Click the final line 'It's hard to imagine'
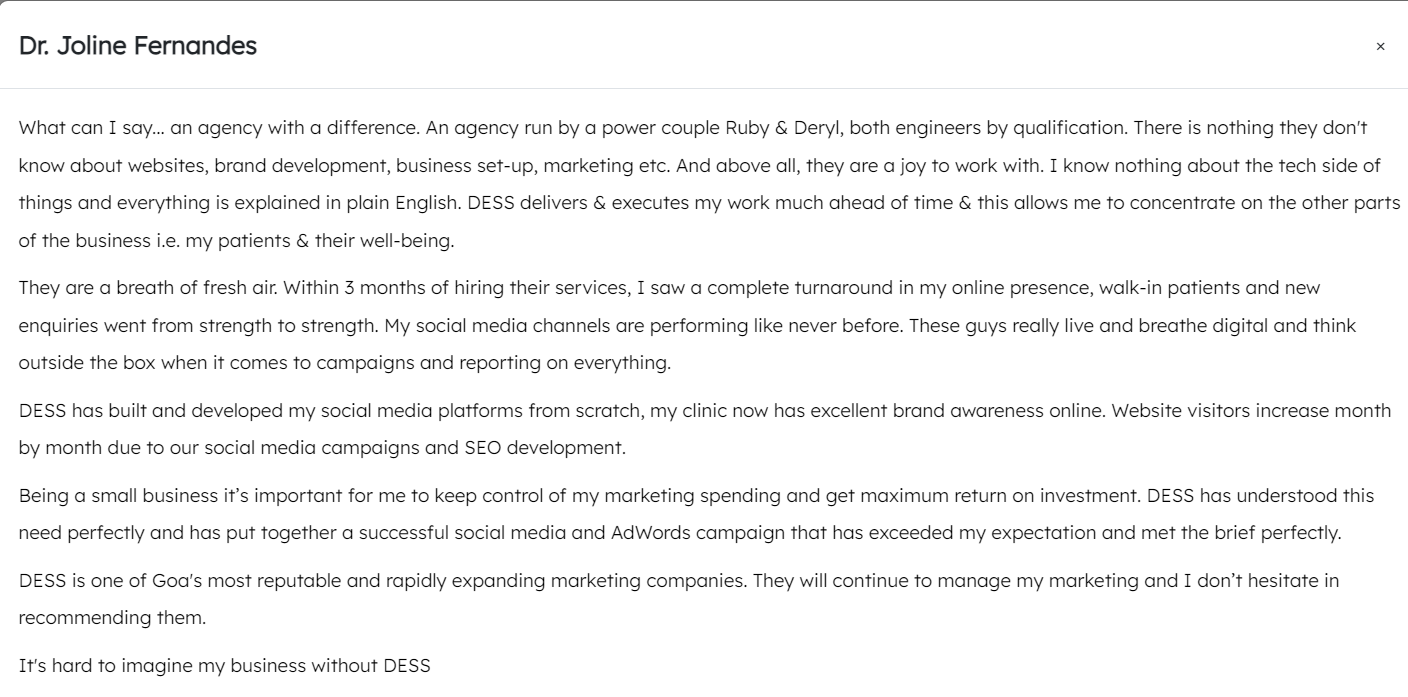The width and height of the screenshot is (1408, 697). tap(225, 665)
